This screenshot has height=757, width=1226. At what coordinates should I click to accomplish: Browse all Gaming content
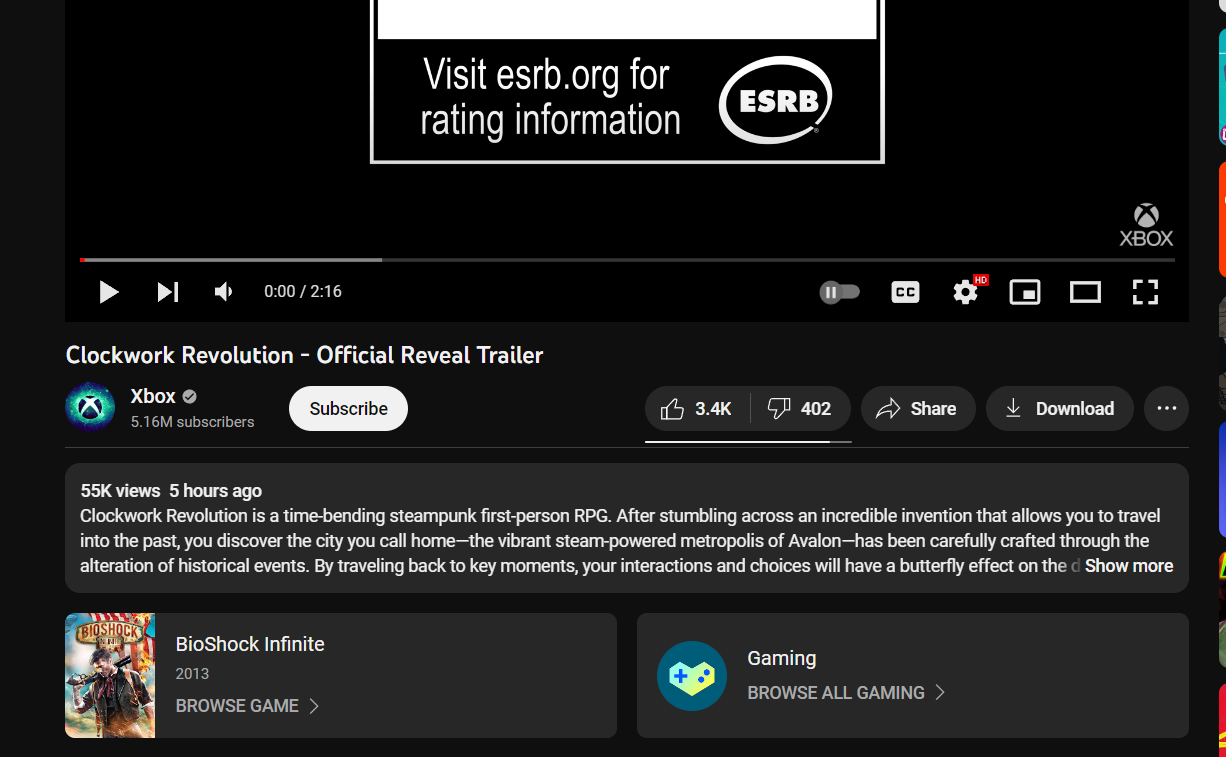click(x=845, y=693)
